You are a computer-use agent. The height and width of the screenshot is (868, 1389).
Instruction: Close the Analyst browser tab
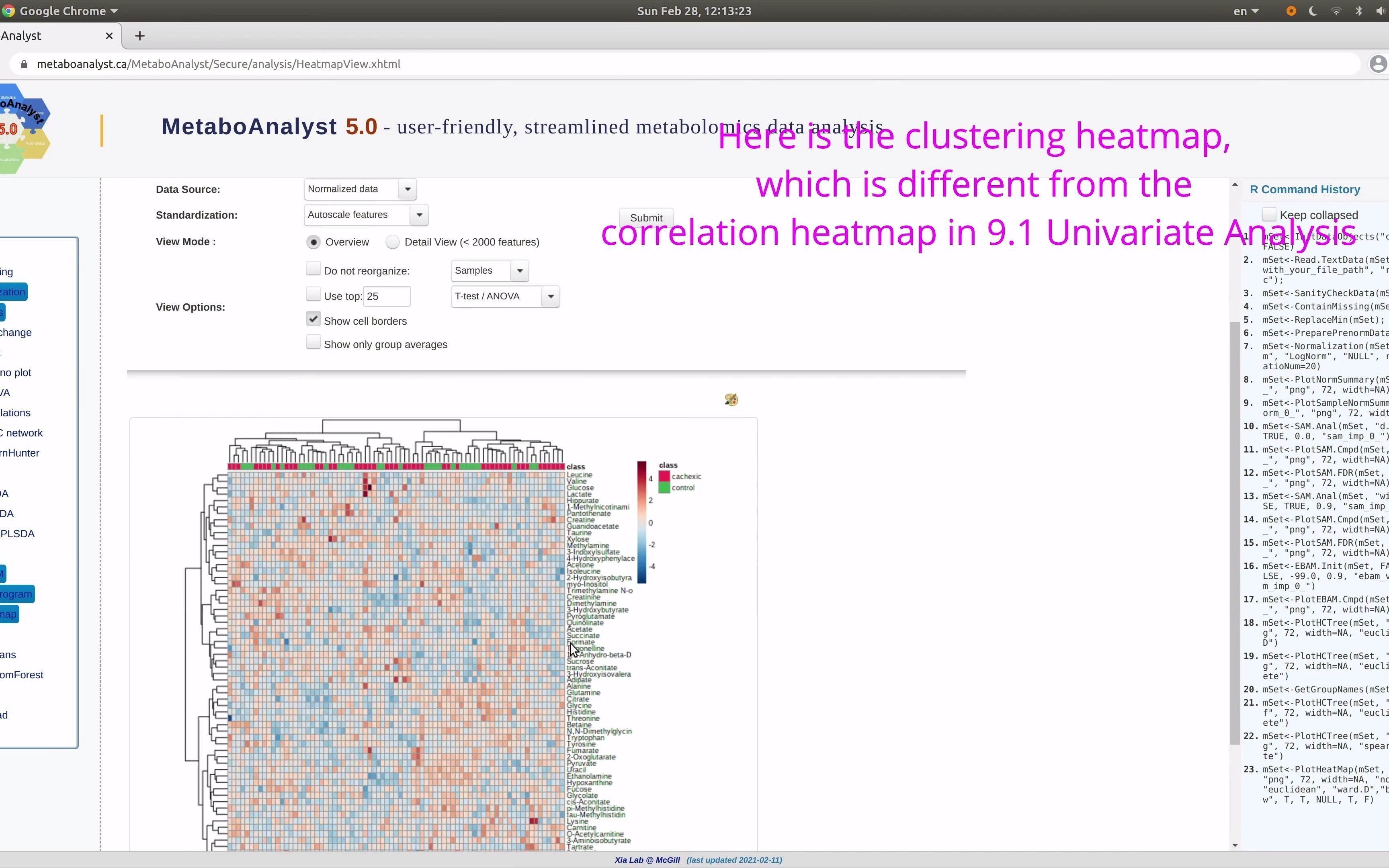tap(109, 36)
